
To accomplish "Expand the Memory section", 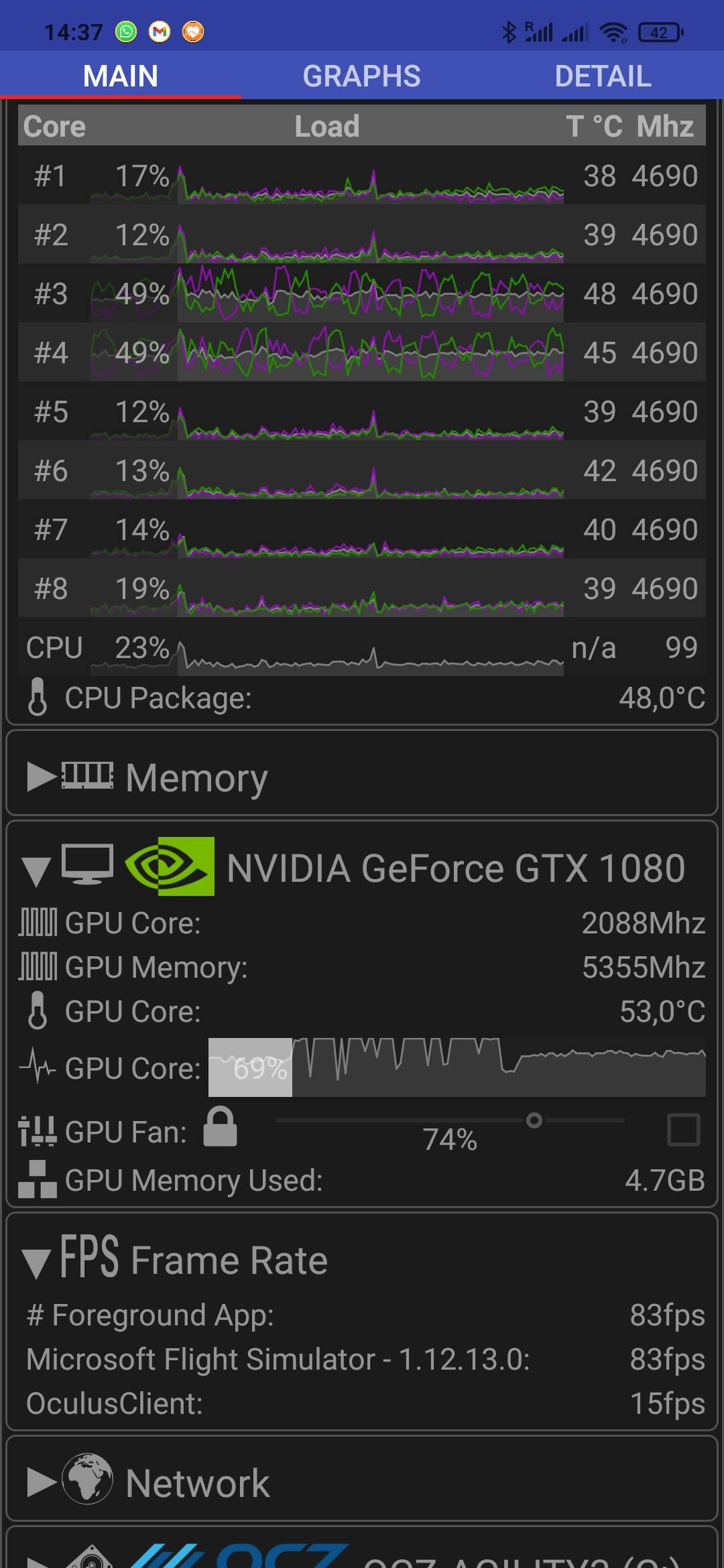I will (42, 777).
